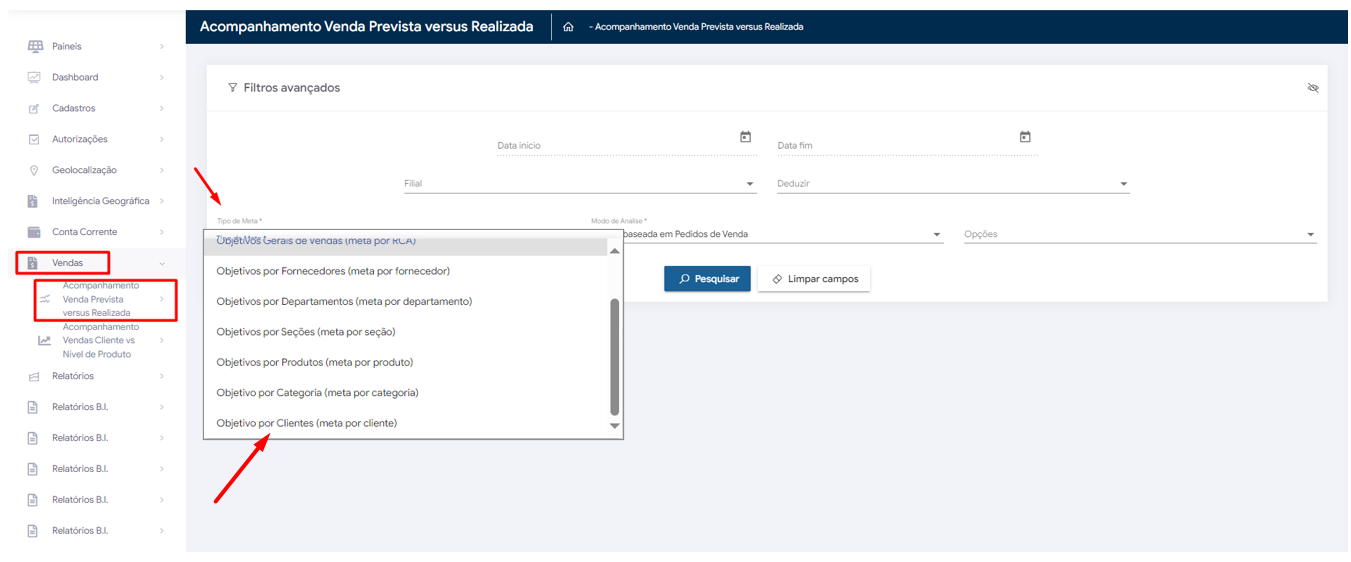1351x562 pixels.
Task: Click the Autorizações sidebar icon
Action: [x=34, y=139]
